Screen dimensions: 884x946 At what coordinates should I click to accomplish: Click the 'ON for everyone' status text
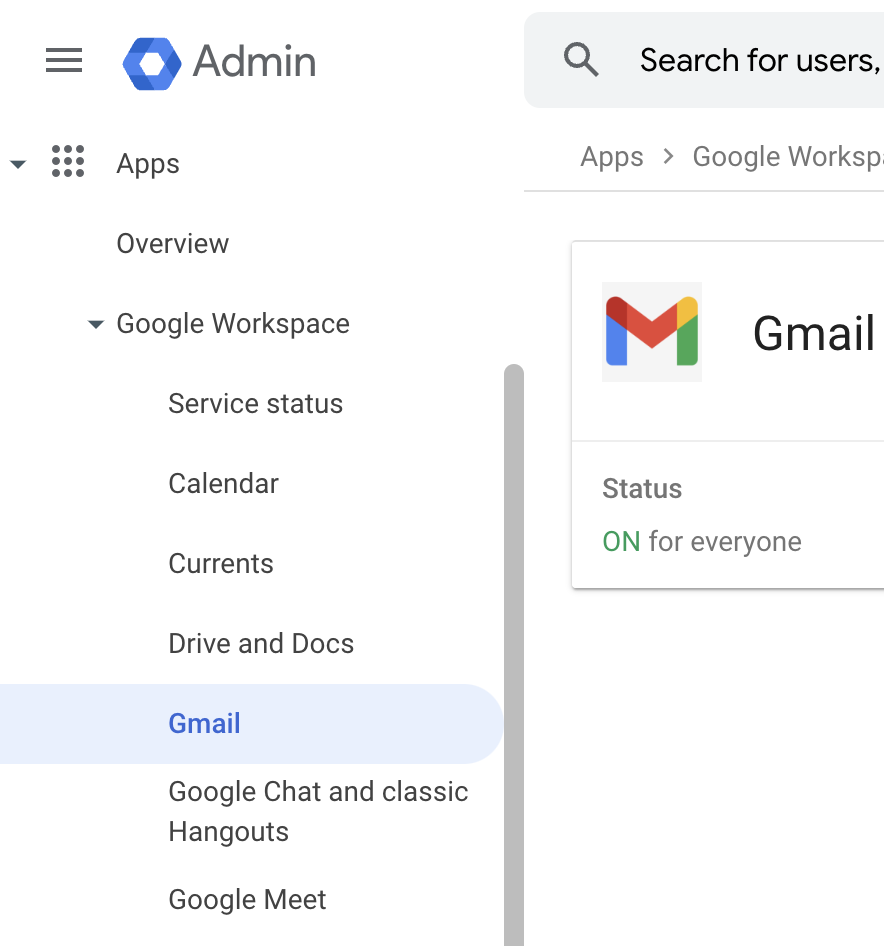(x=702, y=542)
